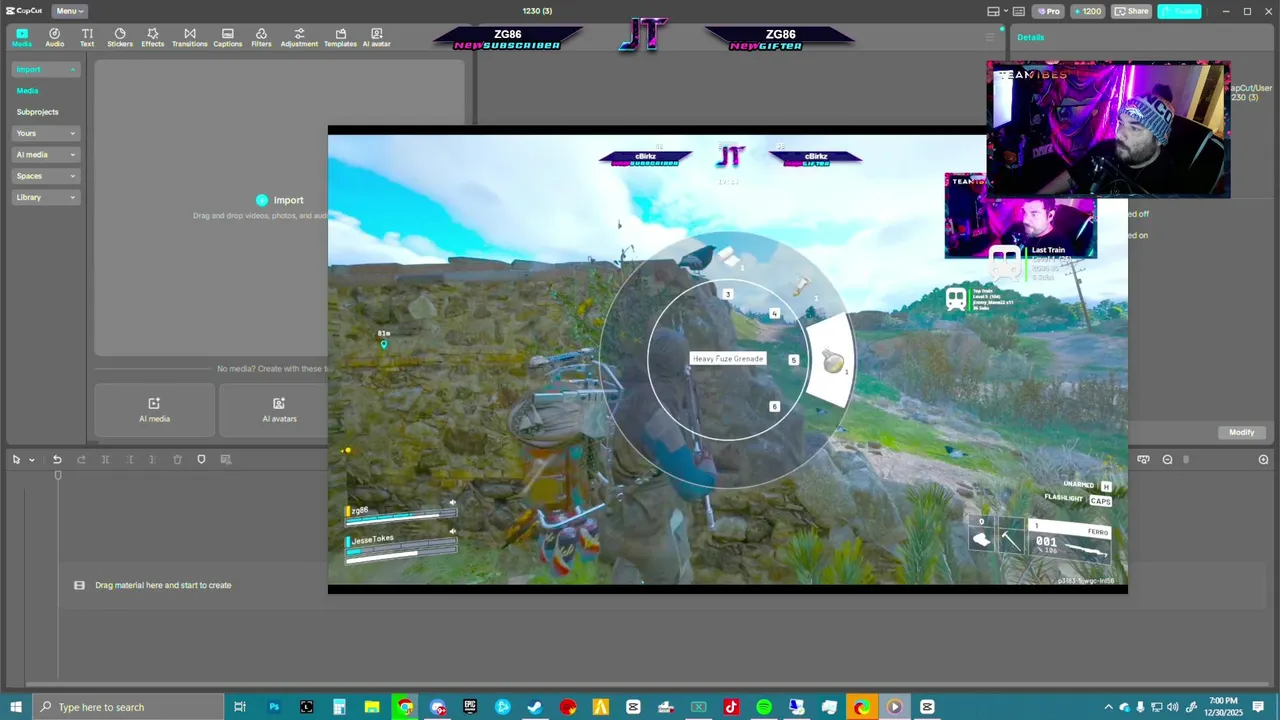The image size is (1280, 720).
Task: Click the Delete trash icon in timeline
Action: (177, 459)
